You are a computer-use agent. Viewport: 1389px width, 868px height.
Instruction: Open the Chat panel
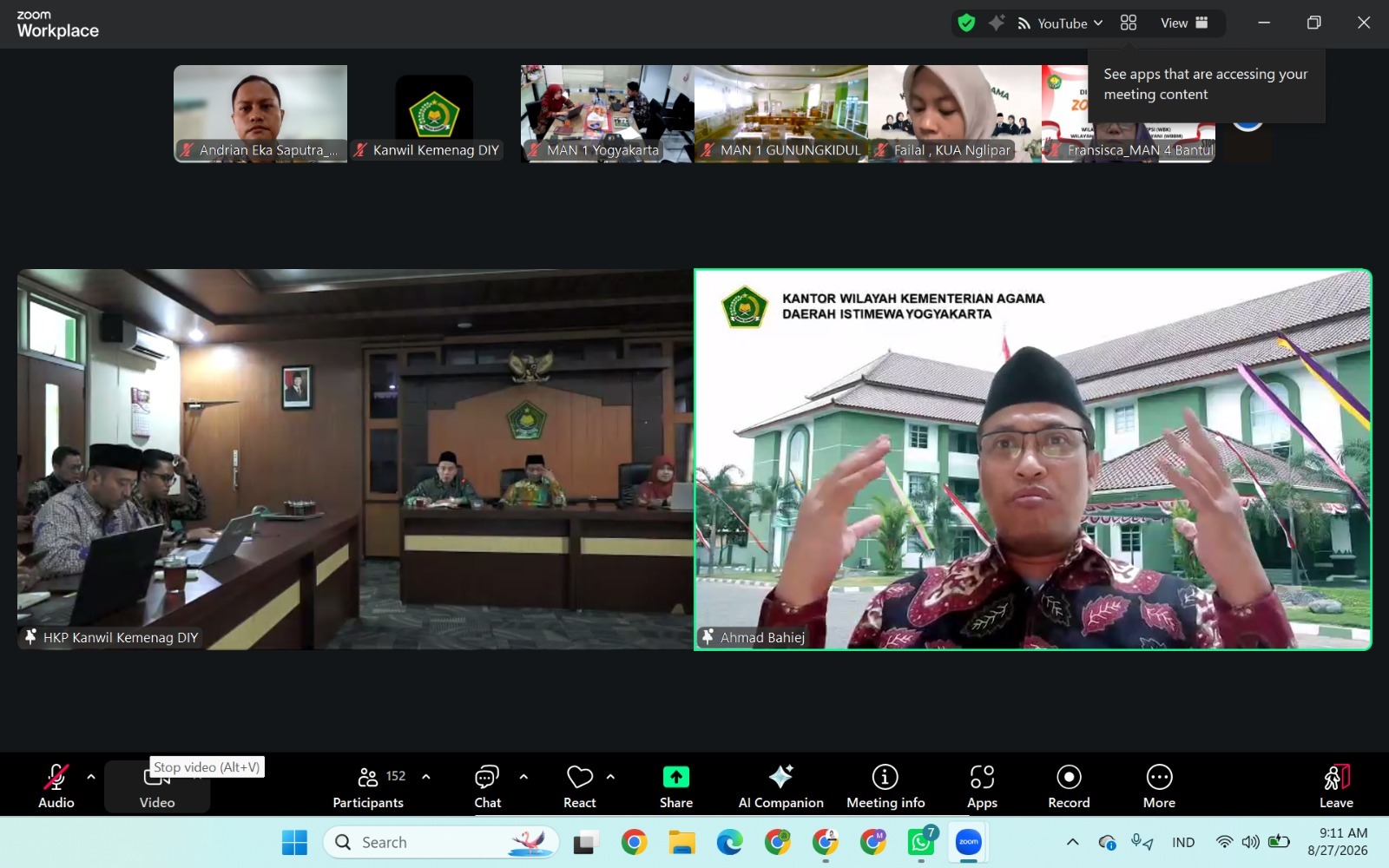point(487,786)
